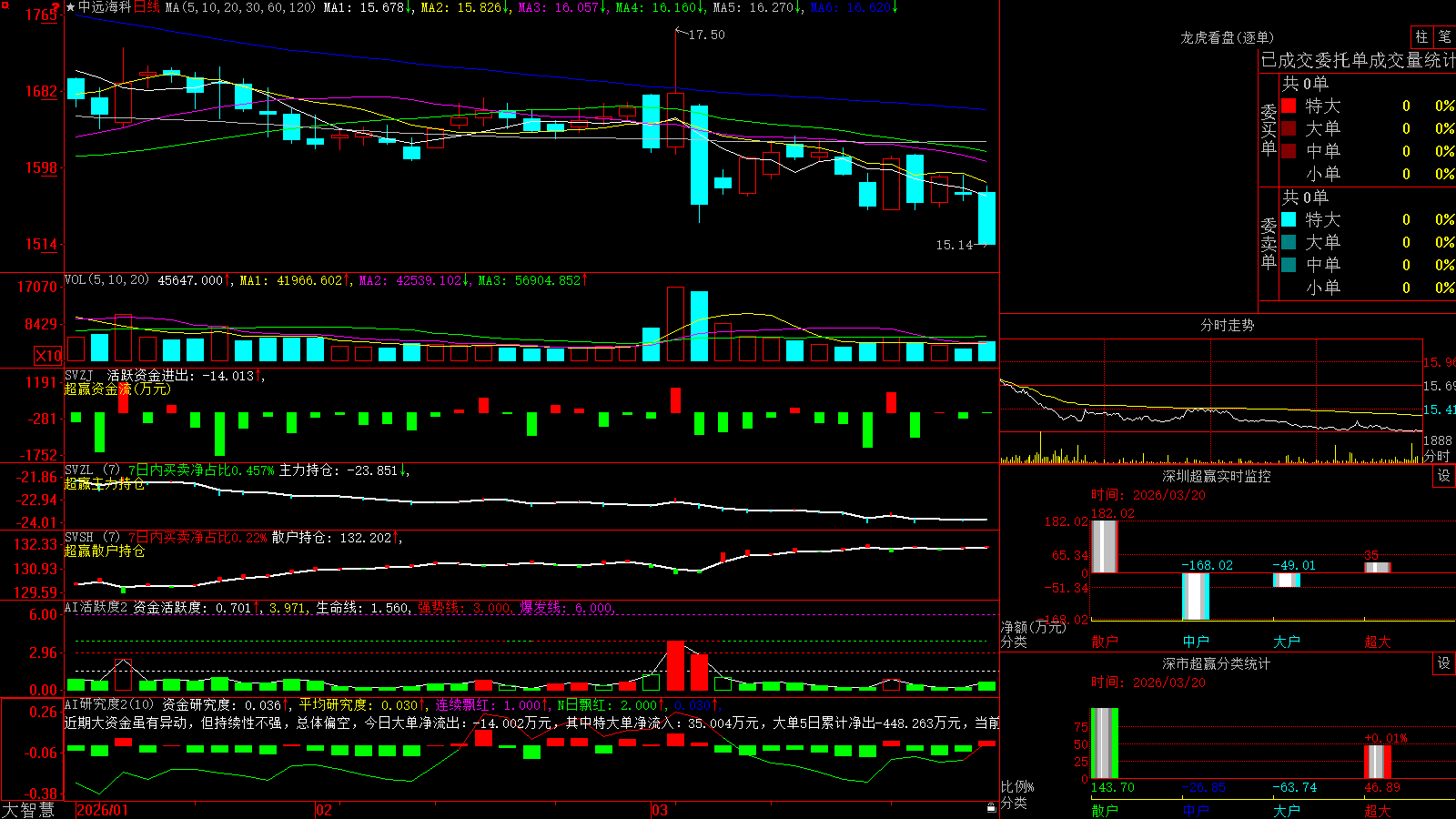Viewport: 1456px width, 819px height.
Task: Click the 活跃资金进出 -14.013 readout
Action: 186,375
